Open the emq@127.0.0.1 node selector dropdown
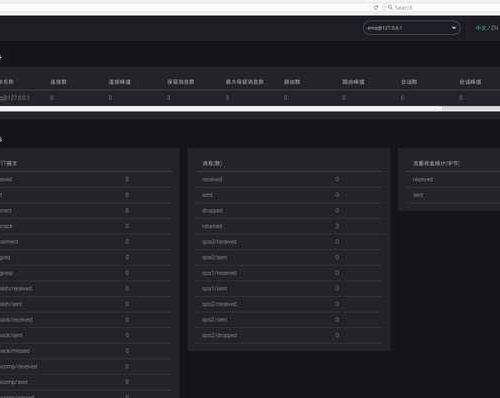Image resolution: width=500 pixels, height=398 pixels. 412,28
